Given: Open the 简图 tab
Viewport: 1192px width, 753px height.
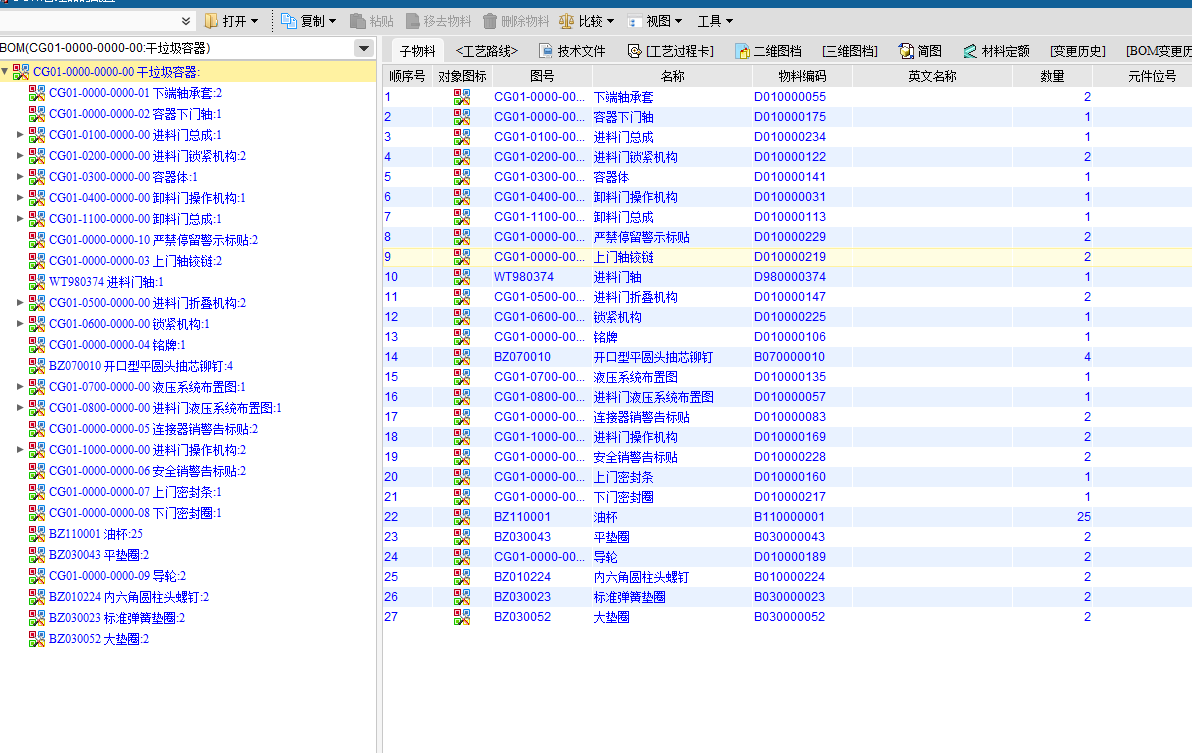Looking at the screenshot, I should [920, 51].
